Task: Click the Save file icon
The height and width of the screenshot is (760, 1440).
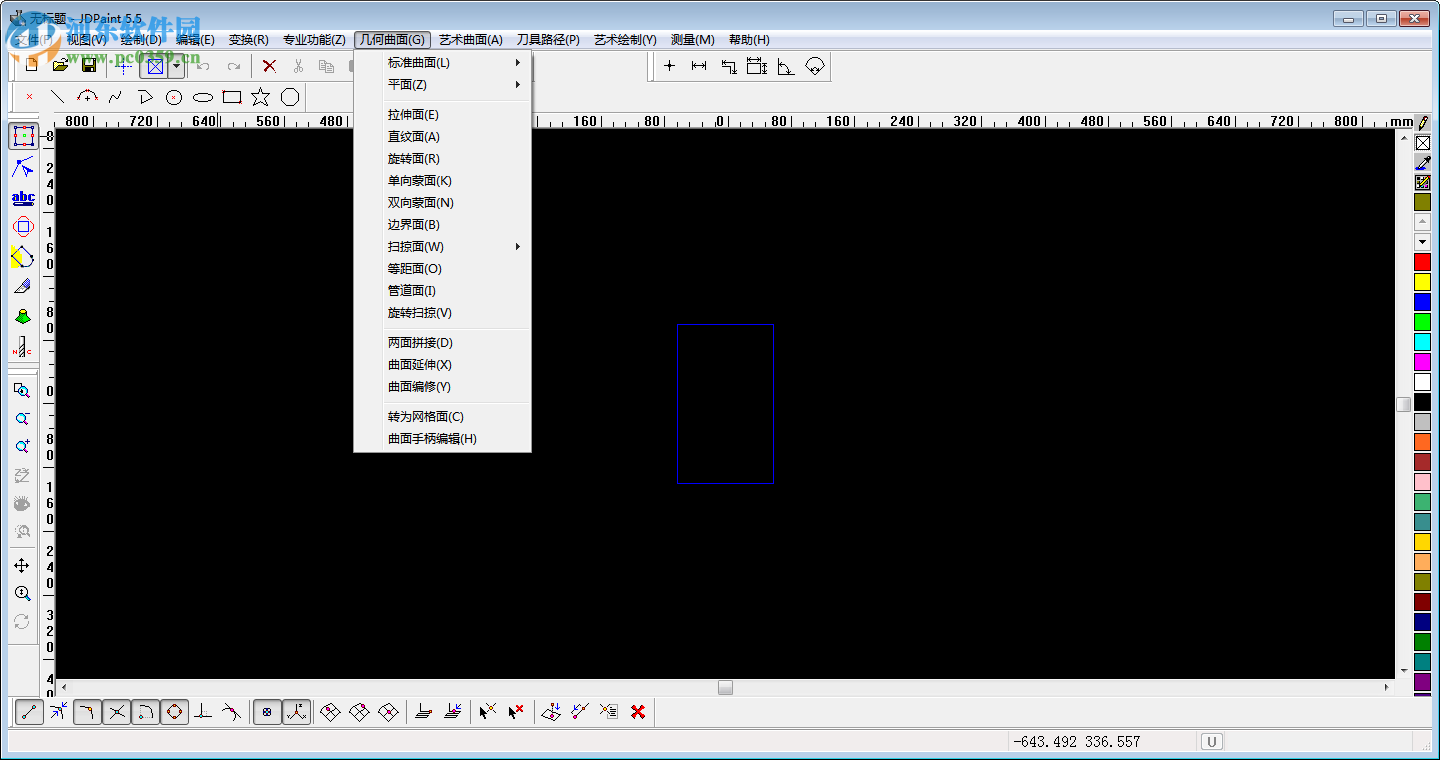Action: pos(90,65)
